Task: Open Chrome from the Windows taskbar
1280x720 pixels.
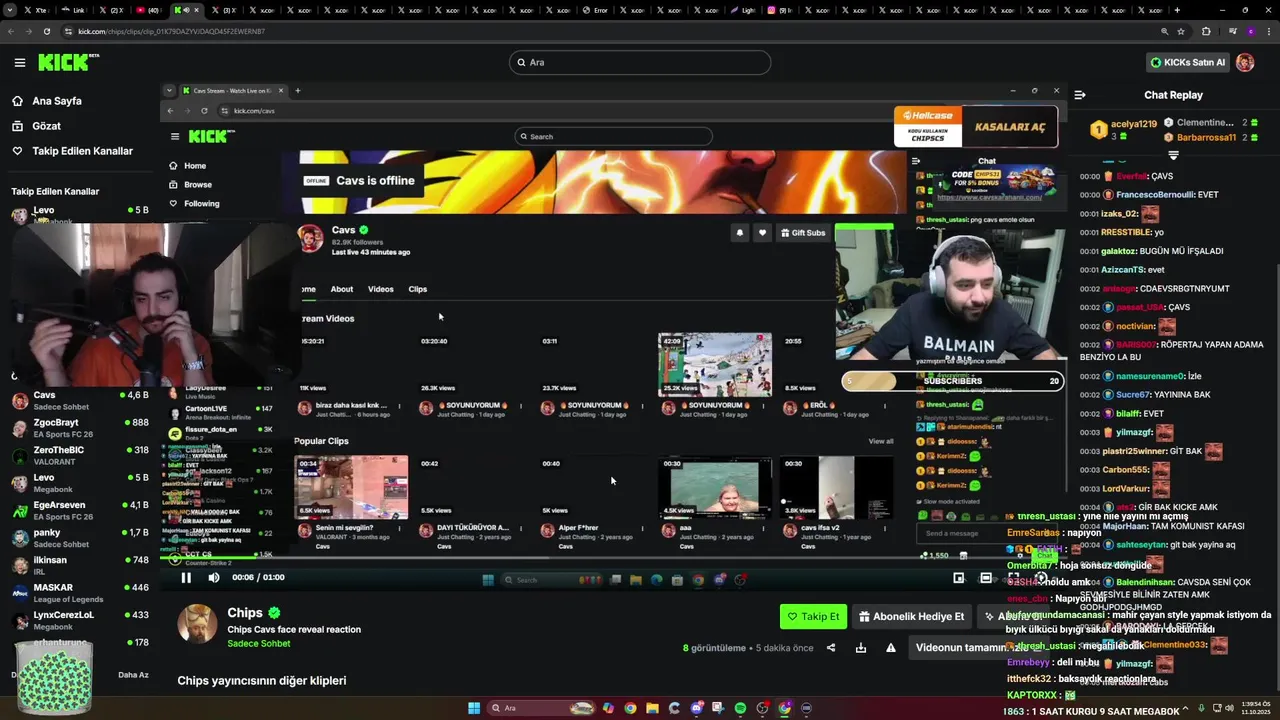Action: tap(630, 708)
